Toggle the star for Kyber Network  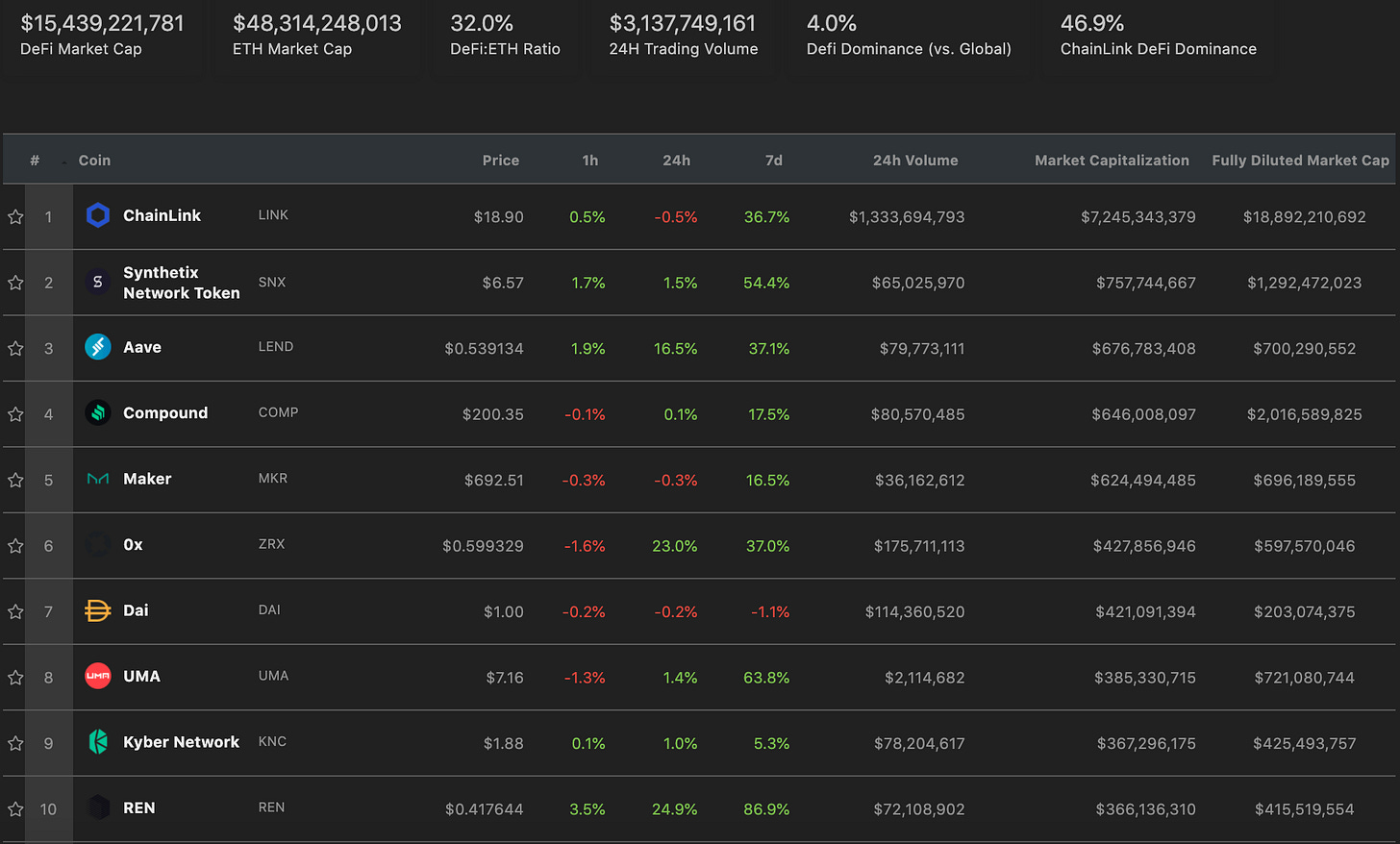tap(15, 743)
